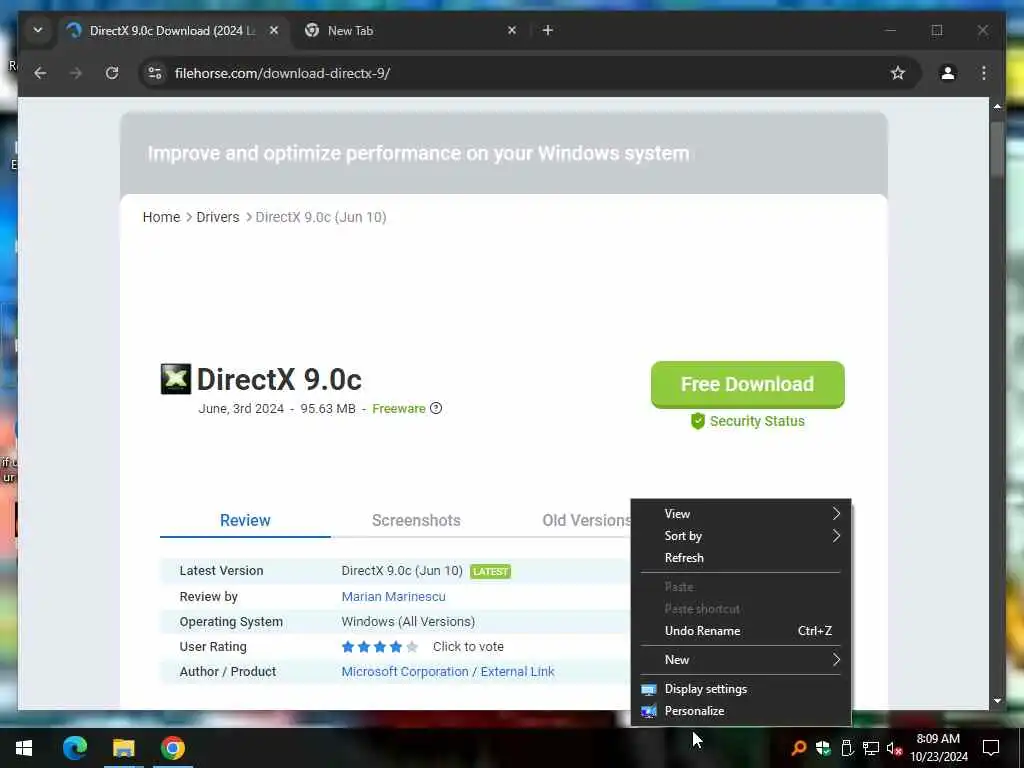Click the LATEST version badge
The width and height of the screenshot is (1024, 768).
(x=490, y=571)
